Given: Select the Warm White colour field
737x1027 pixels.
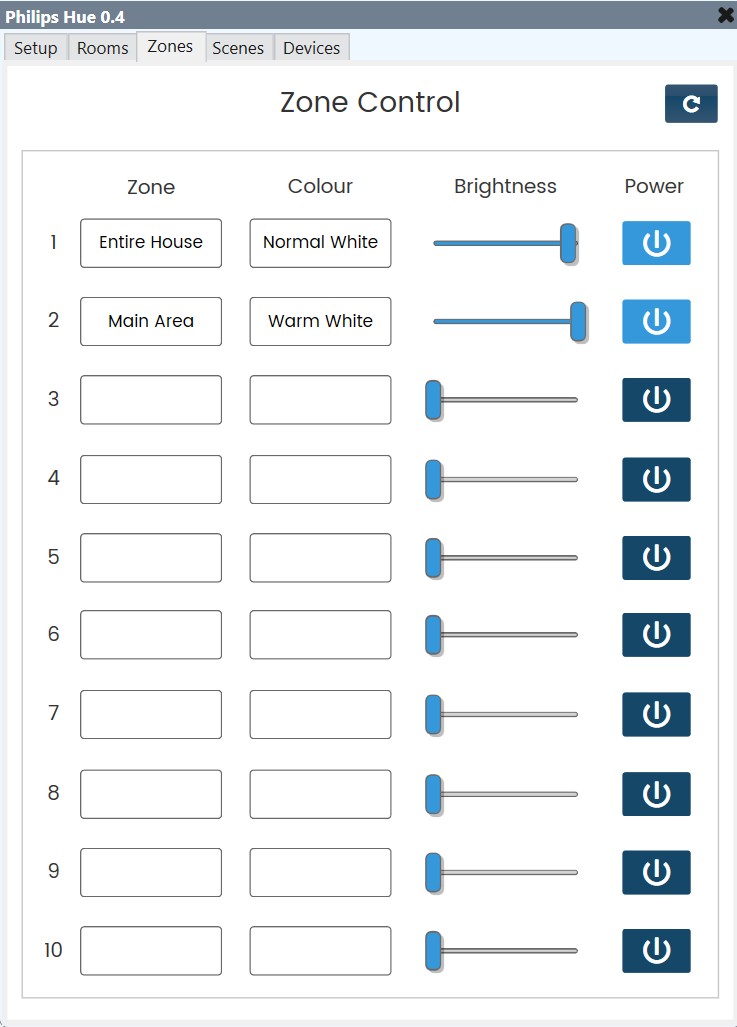Looking at the screenshot, I should 320,321.
